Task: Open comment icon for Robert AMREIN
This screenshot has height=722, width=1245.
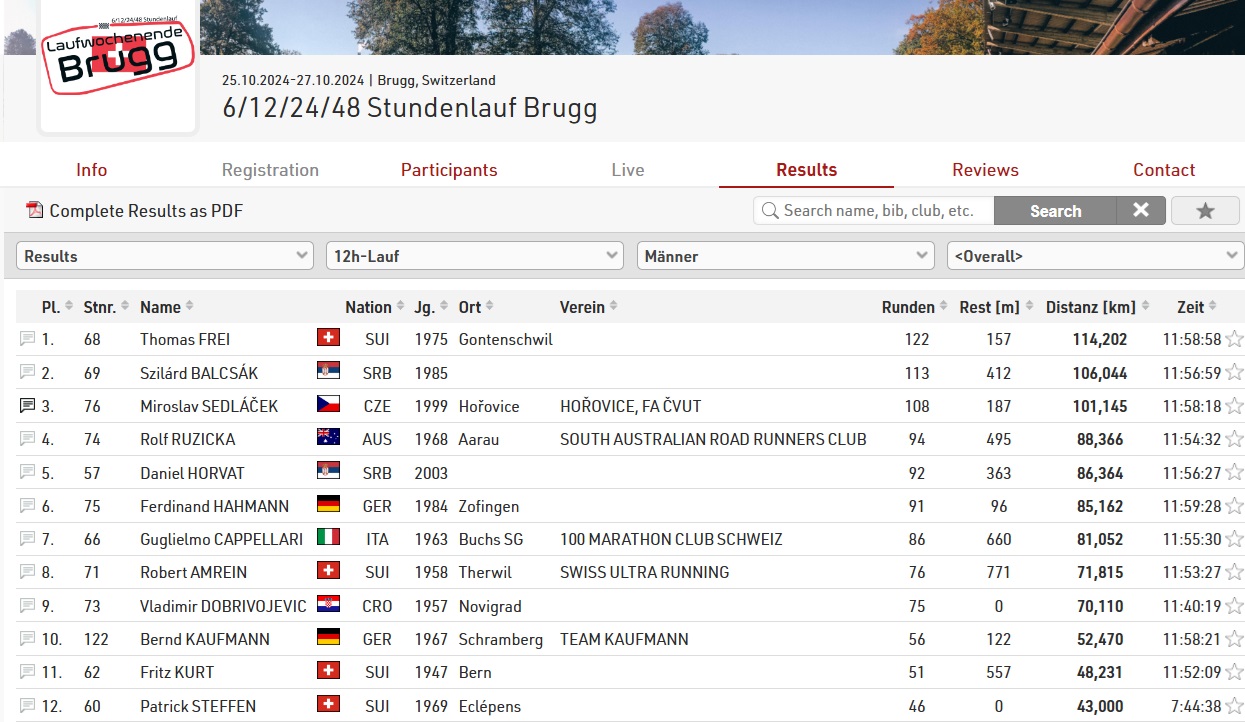Action: [27, 571]
